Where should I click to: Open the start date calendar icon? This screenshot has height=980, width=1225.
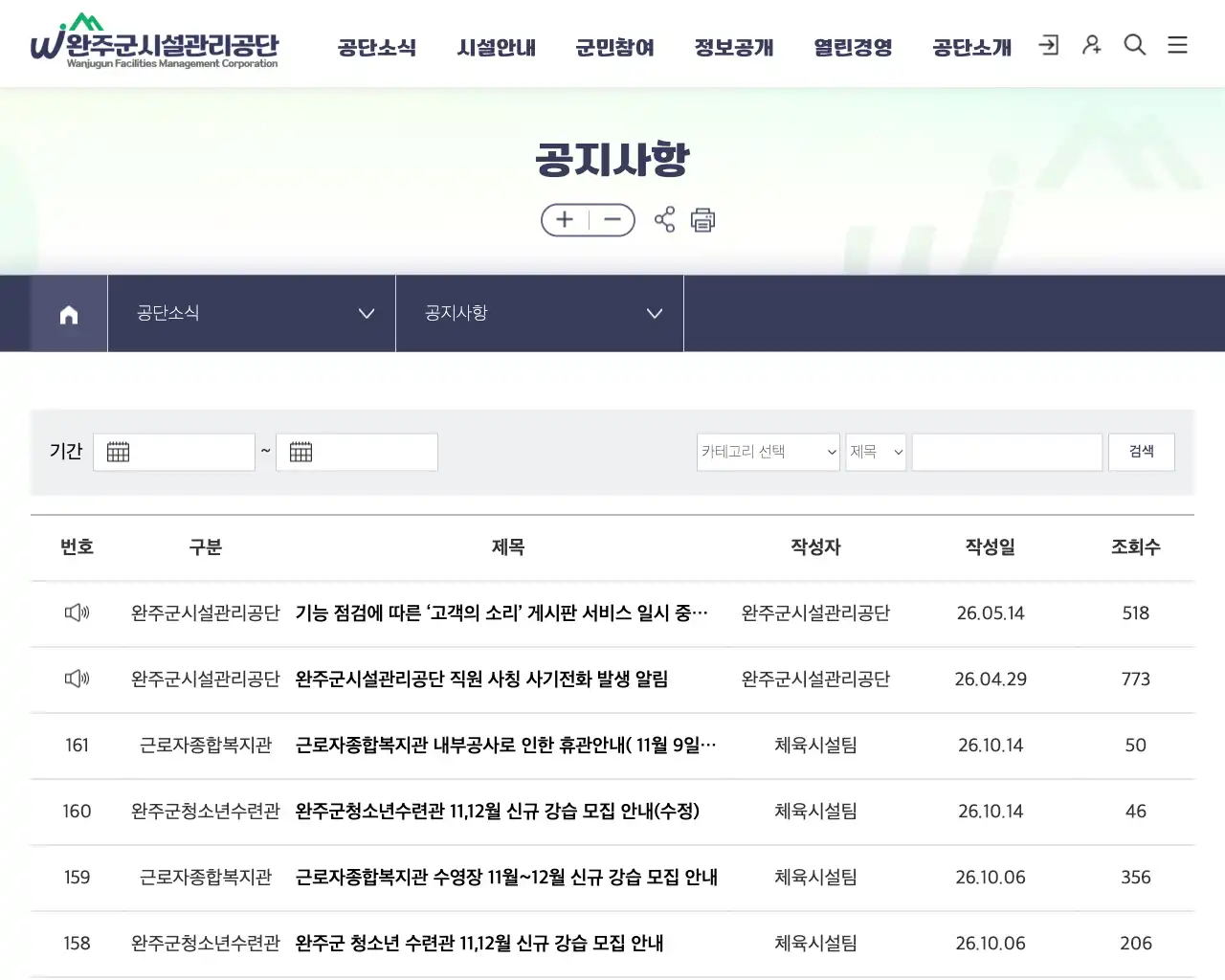click(118, 452)
